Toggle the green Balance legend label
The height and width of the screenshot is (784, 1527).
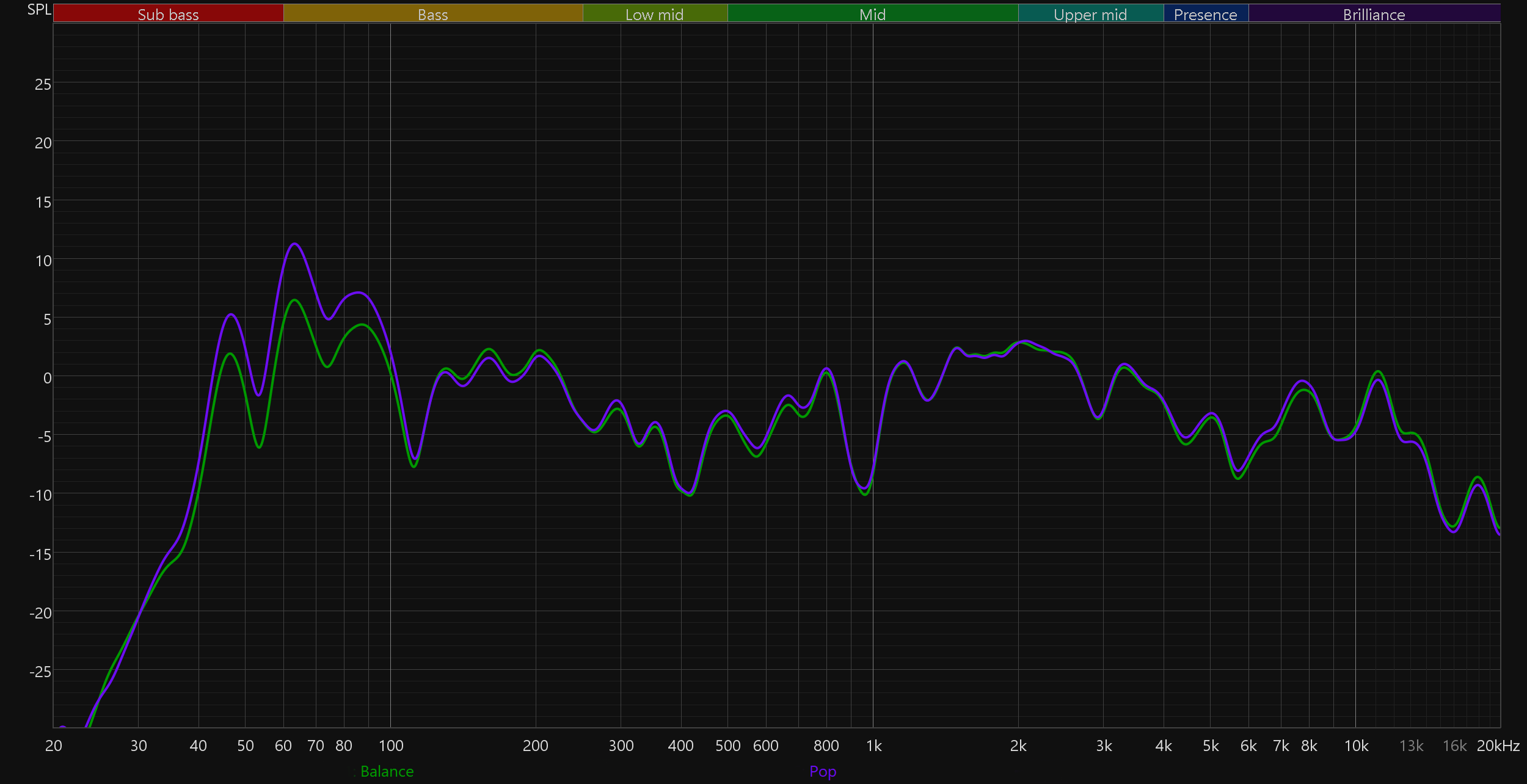[x=387, y=771]
